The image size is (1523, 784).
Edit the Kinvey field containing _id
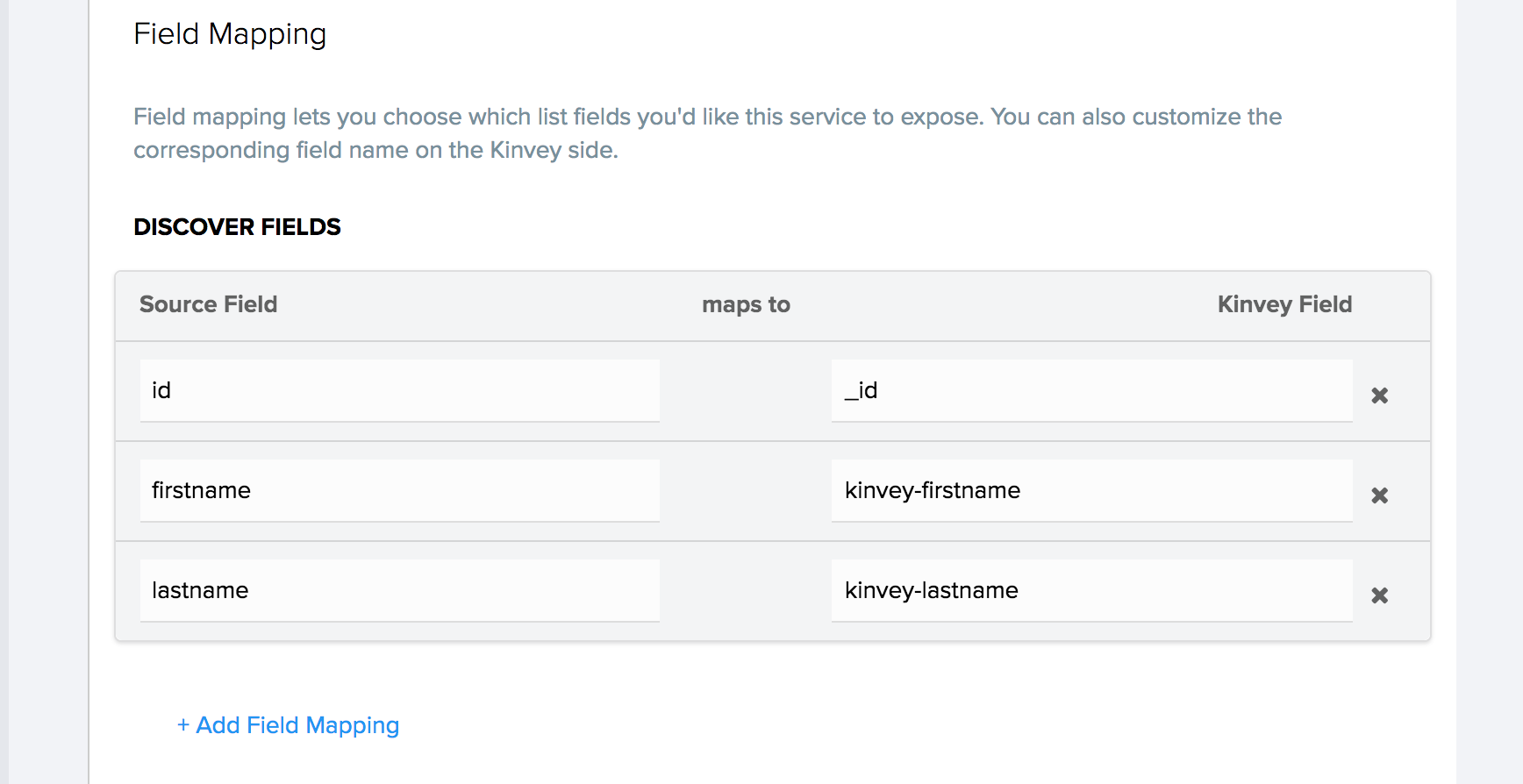[x=1091, y=390]
